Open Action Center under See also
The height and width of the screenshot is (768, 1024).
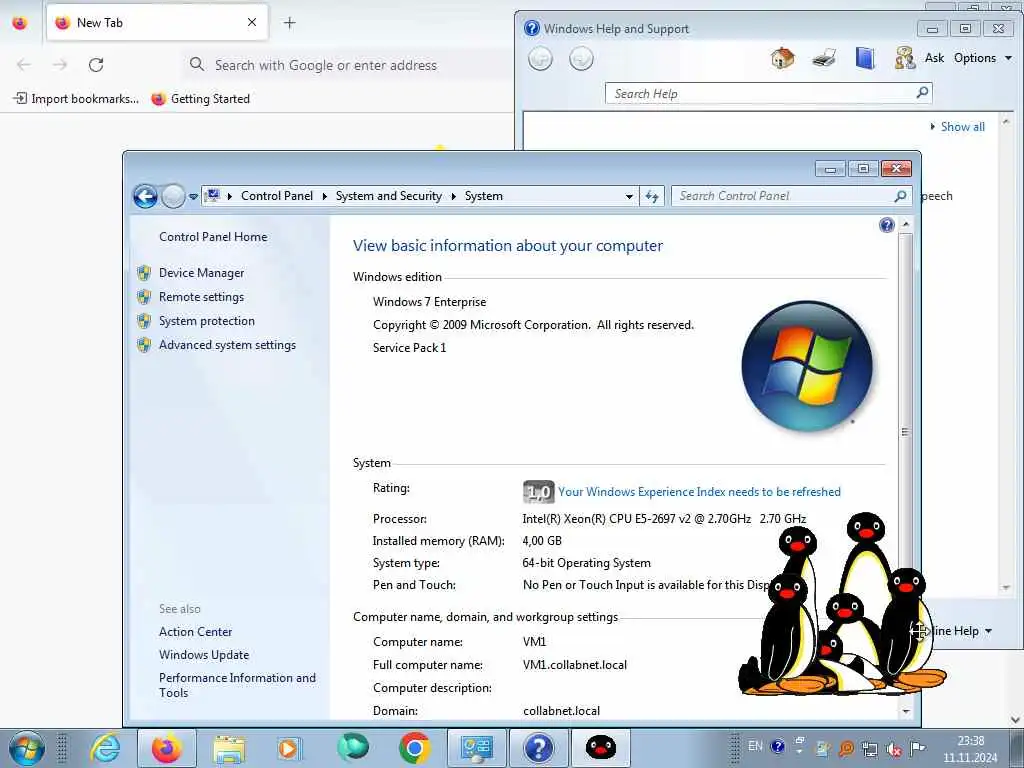(x=195, y=632)
